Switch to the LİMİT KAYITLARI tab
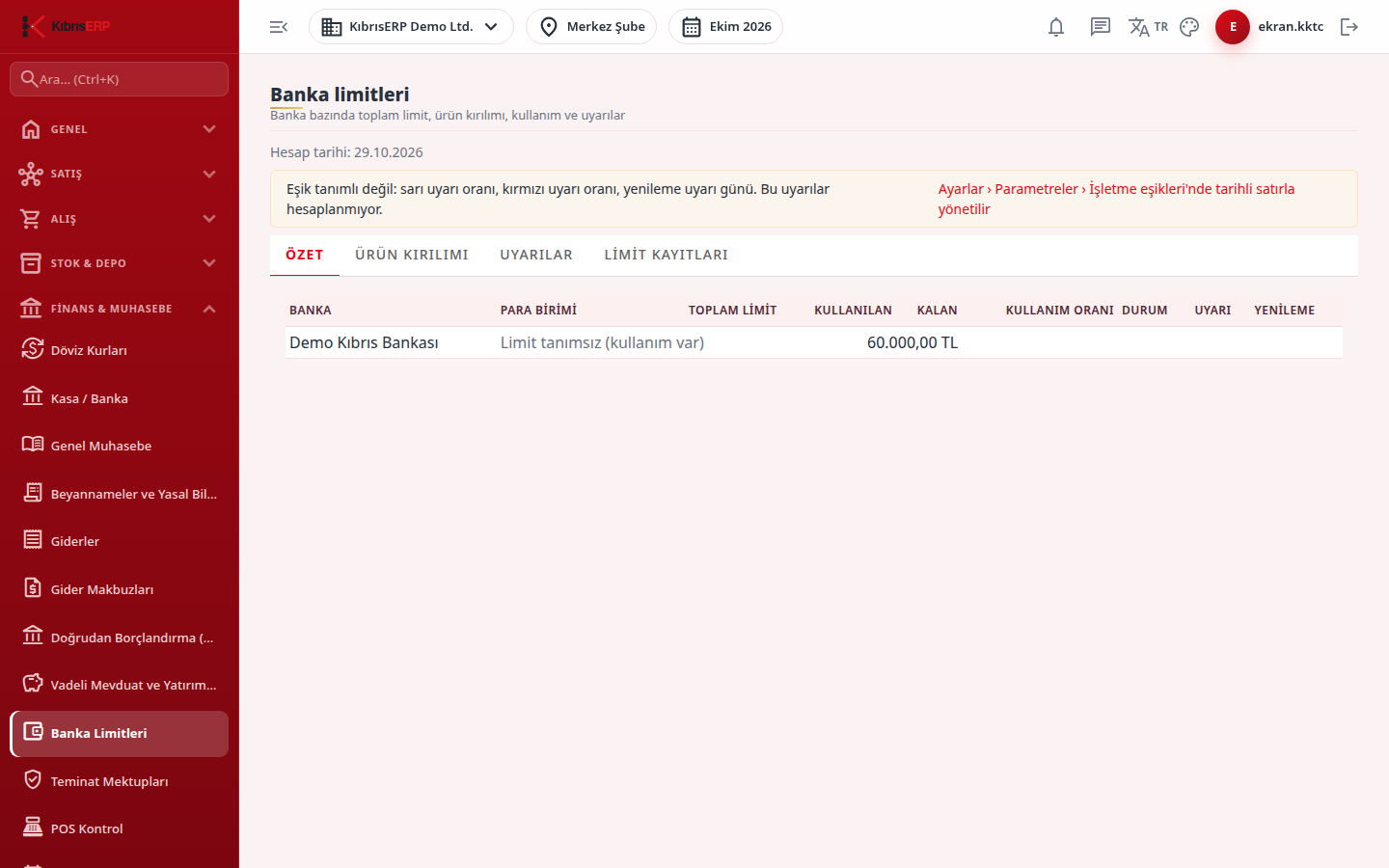Viewport: 1389px width, 868px height. point(667,255)
